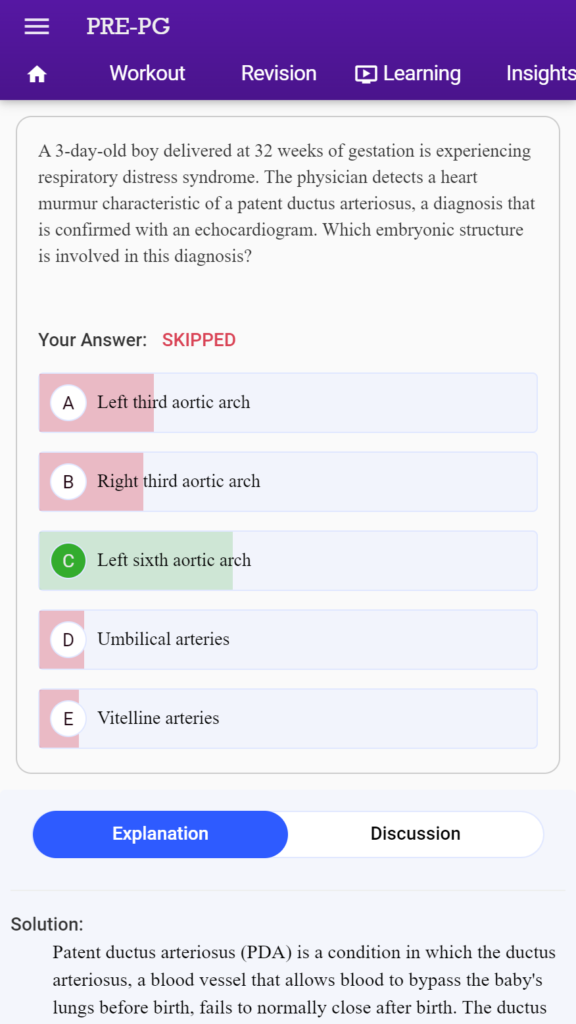Select option circle E
This screenshot has width=576, height=1024.
point(69,719)
